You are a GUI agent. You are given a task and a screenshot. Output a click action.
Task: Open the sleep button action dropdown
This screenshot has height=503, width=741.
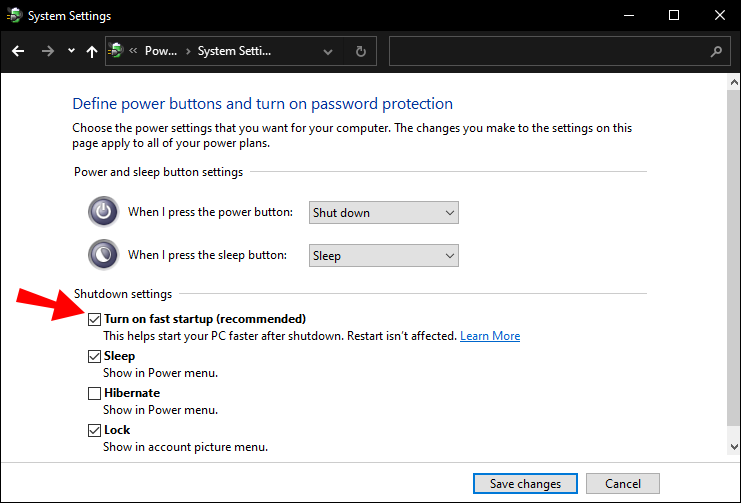coord(383,255)
